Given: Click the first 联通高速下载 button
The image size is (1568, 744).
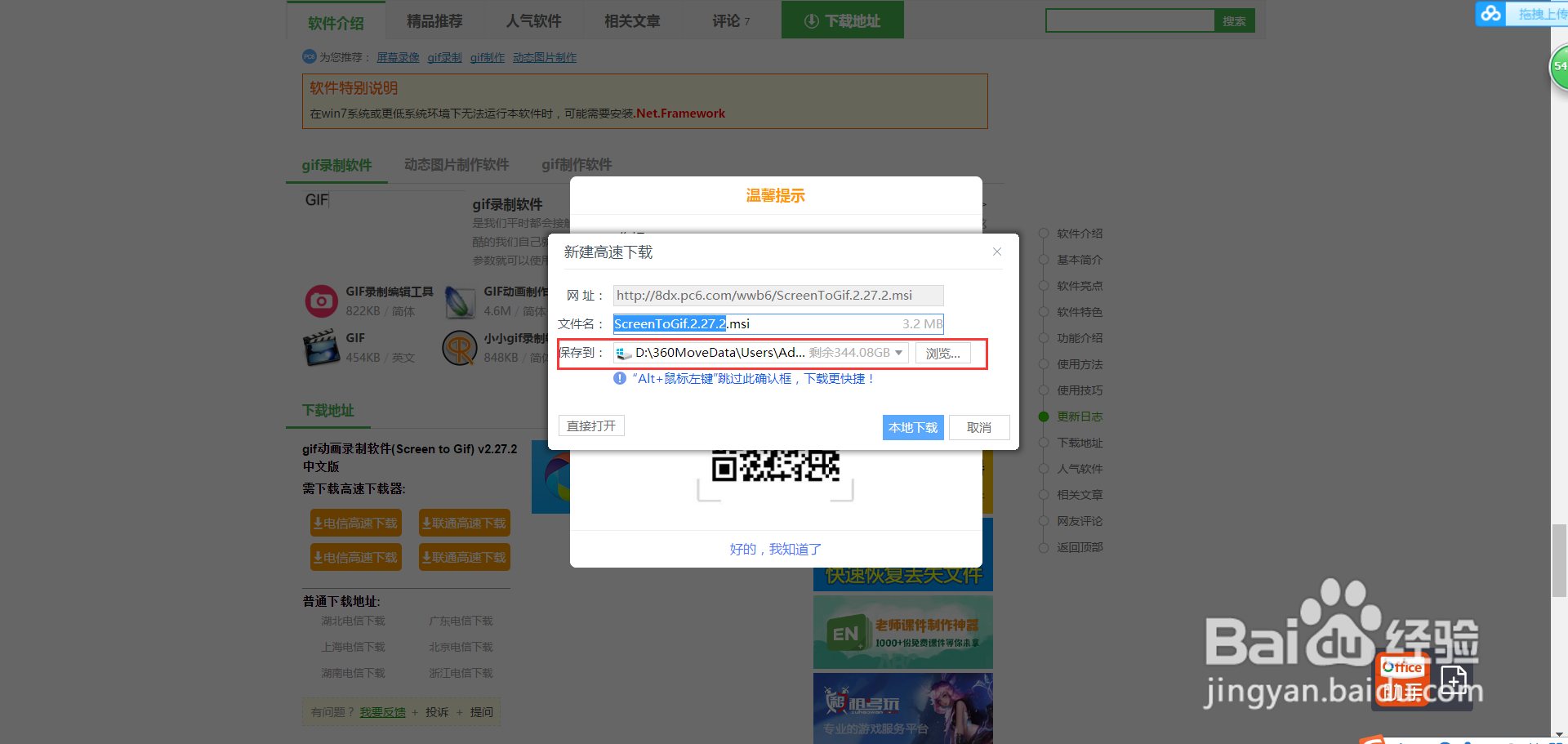Looking at the screenshot, I should point(465,523).
